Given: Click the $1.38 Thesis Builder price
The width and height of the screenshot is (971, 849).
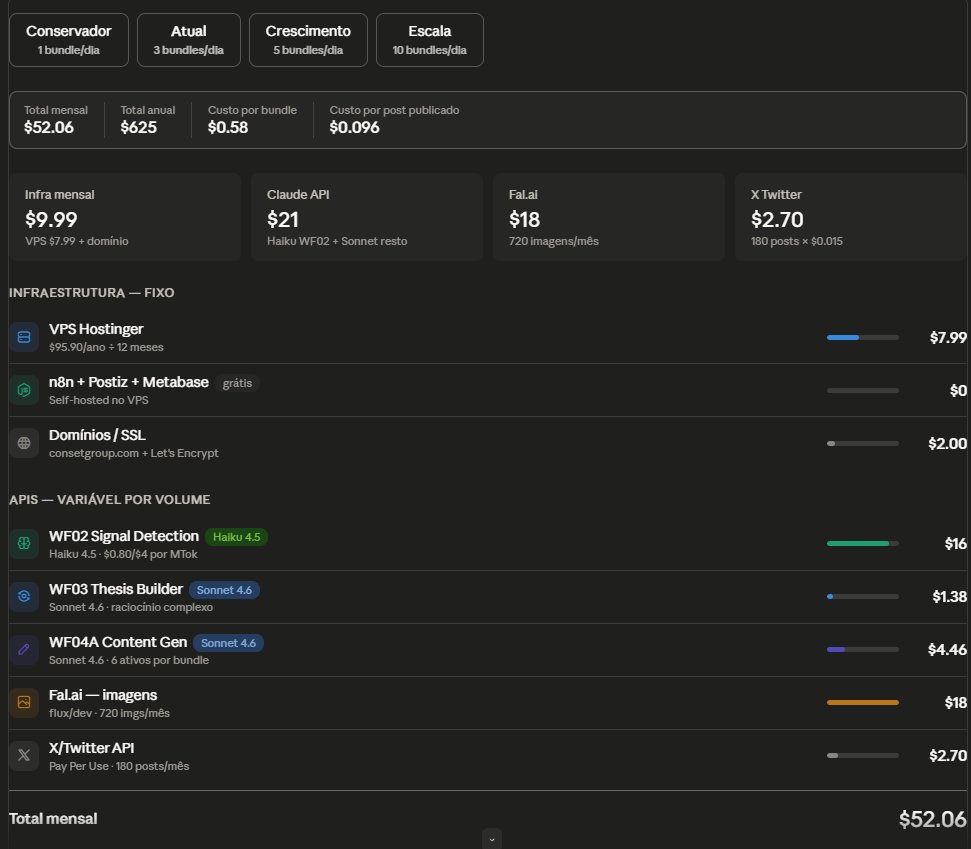Looking at the screenshot, I should pyautogui.click(x=949, y=596).
